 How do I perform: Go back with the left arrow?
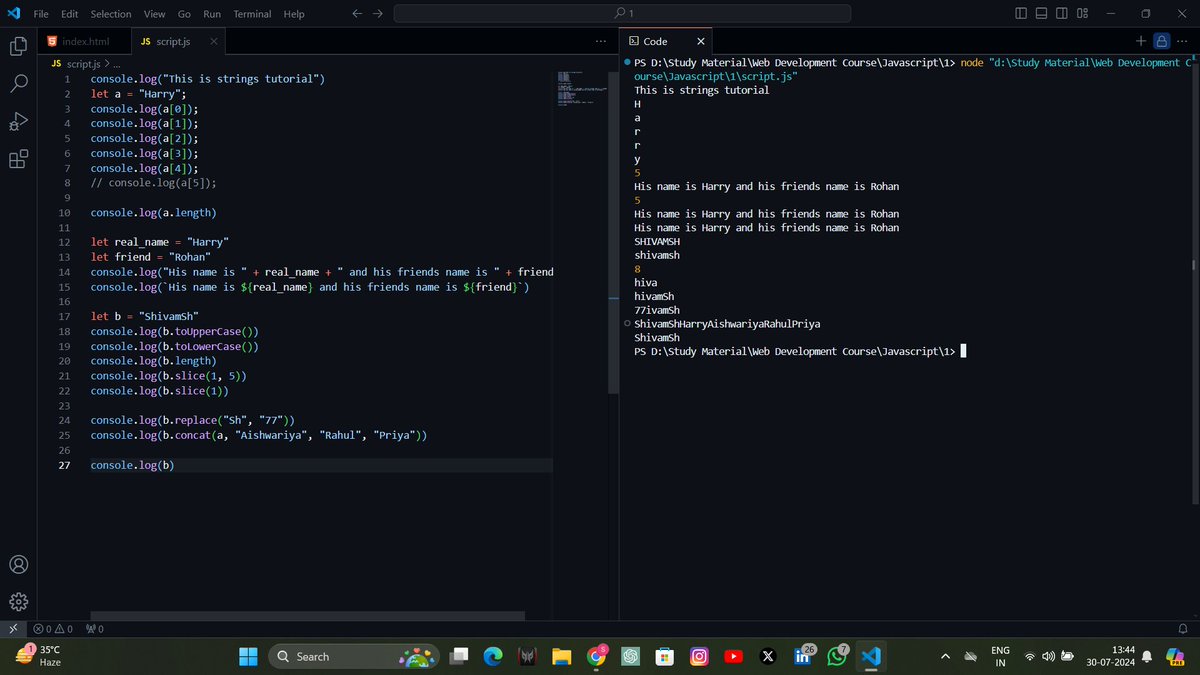[x=358, y=14]
